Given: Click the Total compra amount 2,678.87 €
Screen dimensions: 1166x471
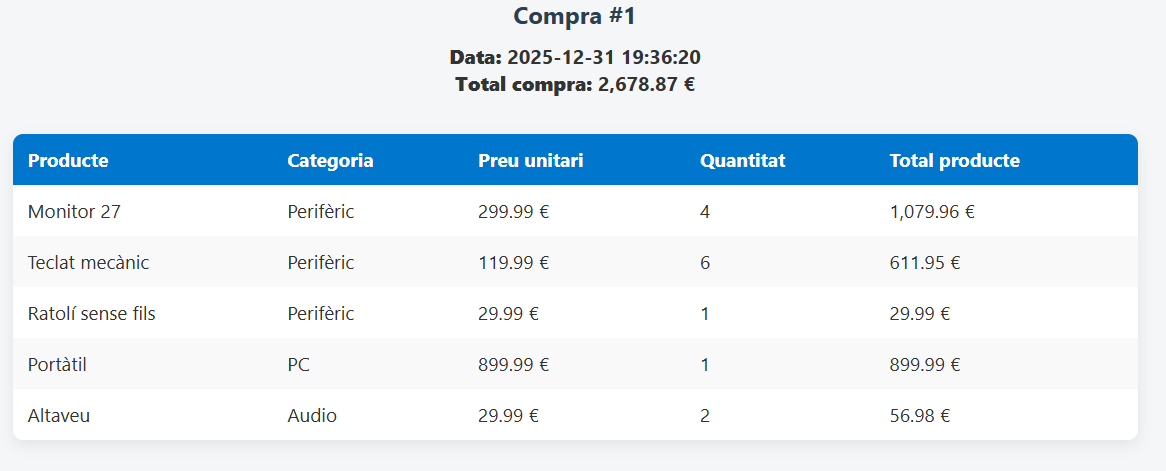Looking at the screenshot, I should pos(646,85).
